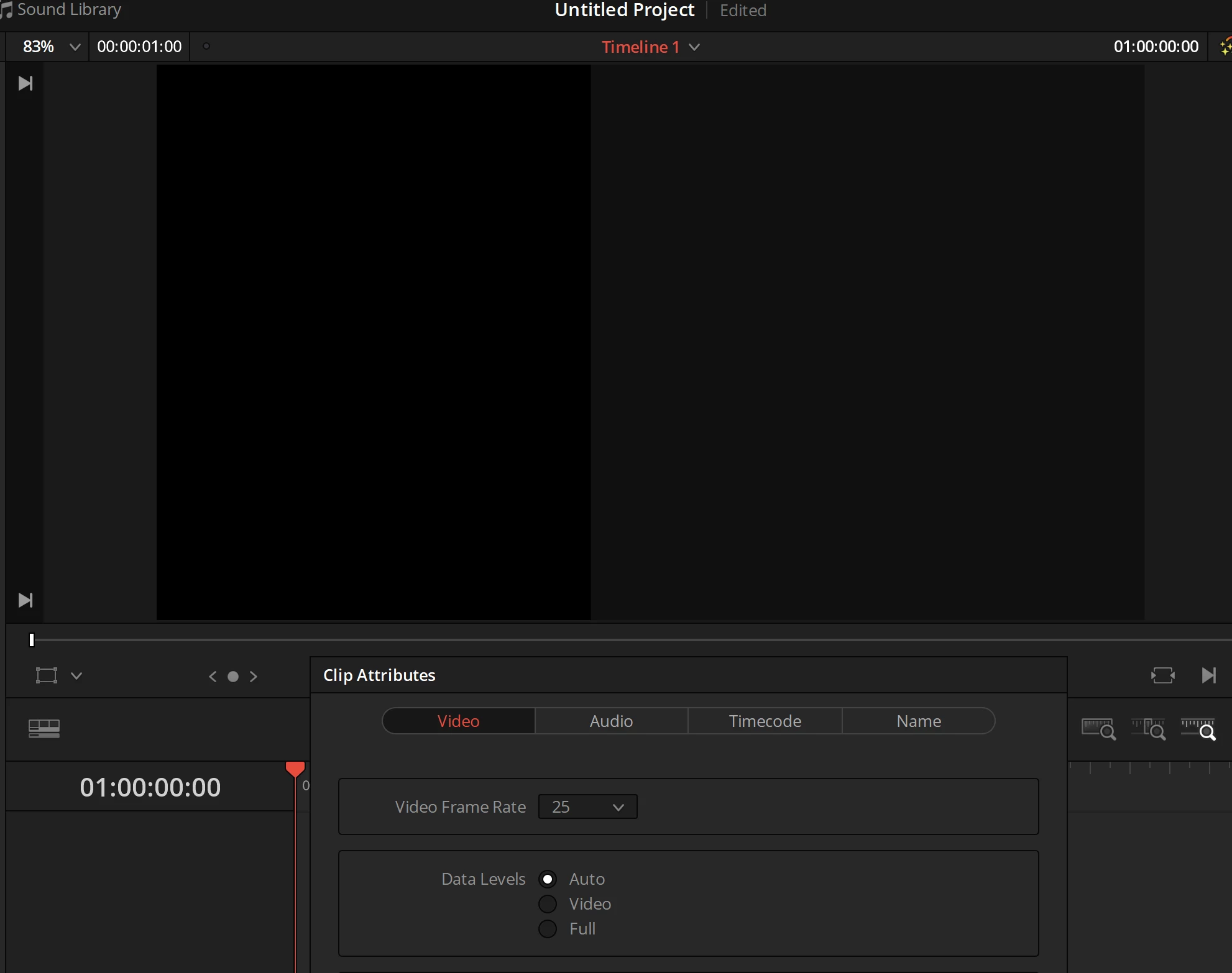The image size is (1232, 973).
Task: Click the top skip-to-end viewer icon
Action: [x=25, y=83]
